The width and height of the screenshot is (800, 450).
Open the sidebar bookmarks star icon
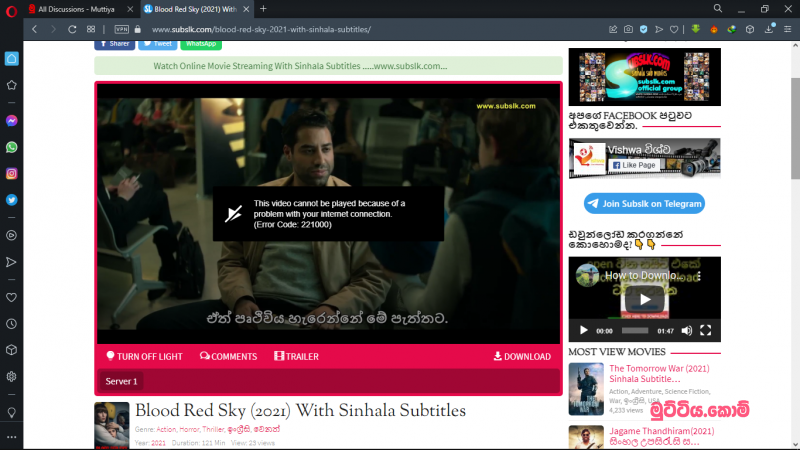click(x=11, y=85)
